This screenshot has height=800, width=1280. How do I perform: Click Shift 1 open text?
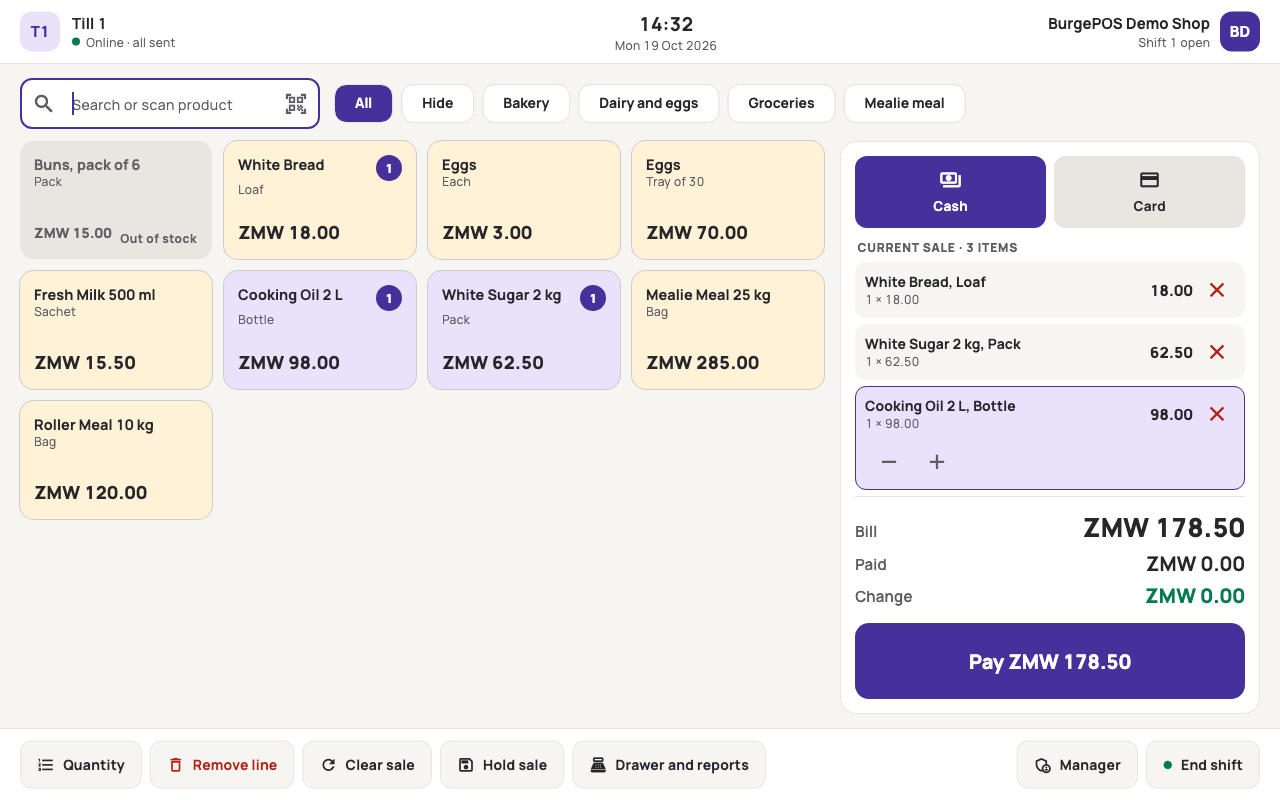coord(1174,43)
